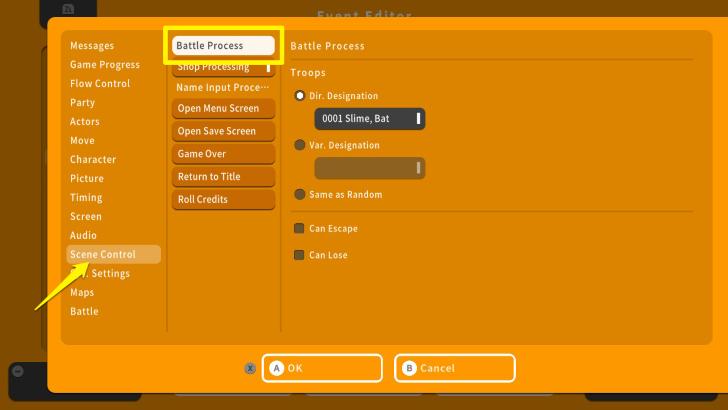Choose the Return to Title command
This screenshot has height=410, width=728.
pos(223,176)
